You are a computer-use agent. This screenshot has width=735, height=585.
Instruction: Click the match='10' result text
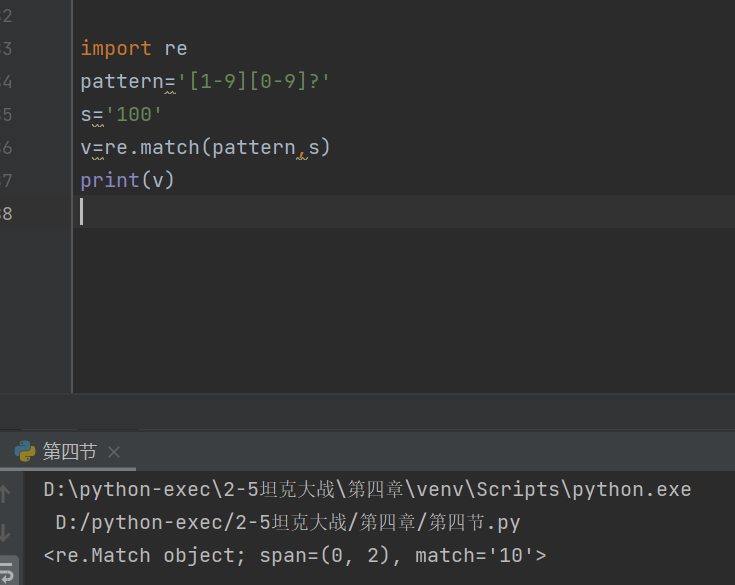pos(475,555)
